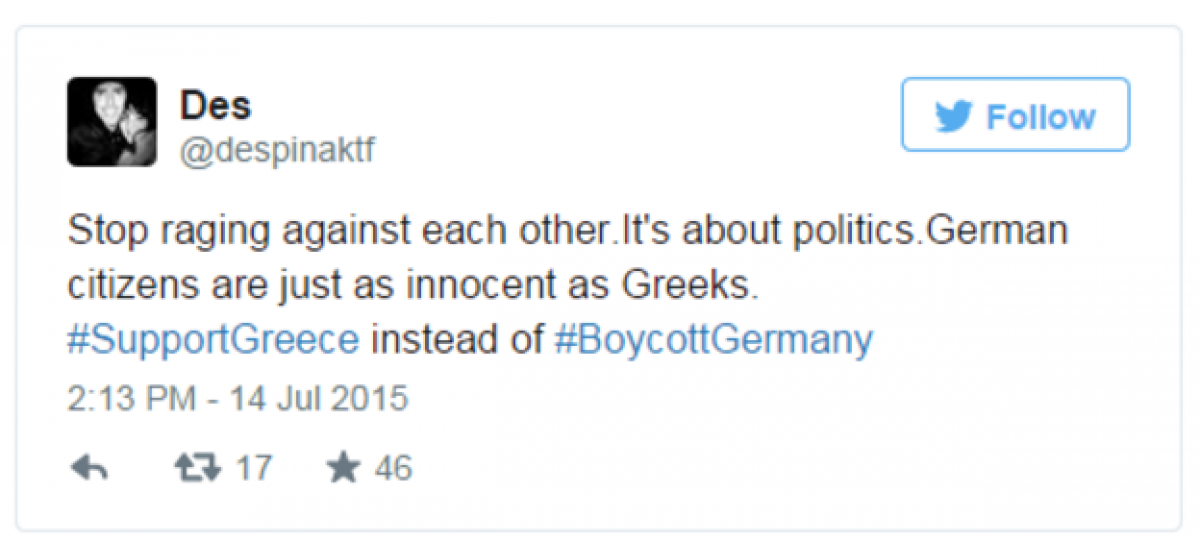
Task: Retweet this tweet using the retweet icon
Action: click(x=196, y=468)
